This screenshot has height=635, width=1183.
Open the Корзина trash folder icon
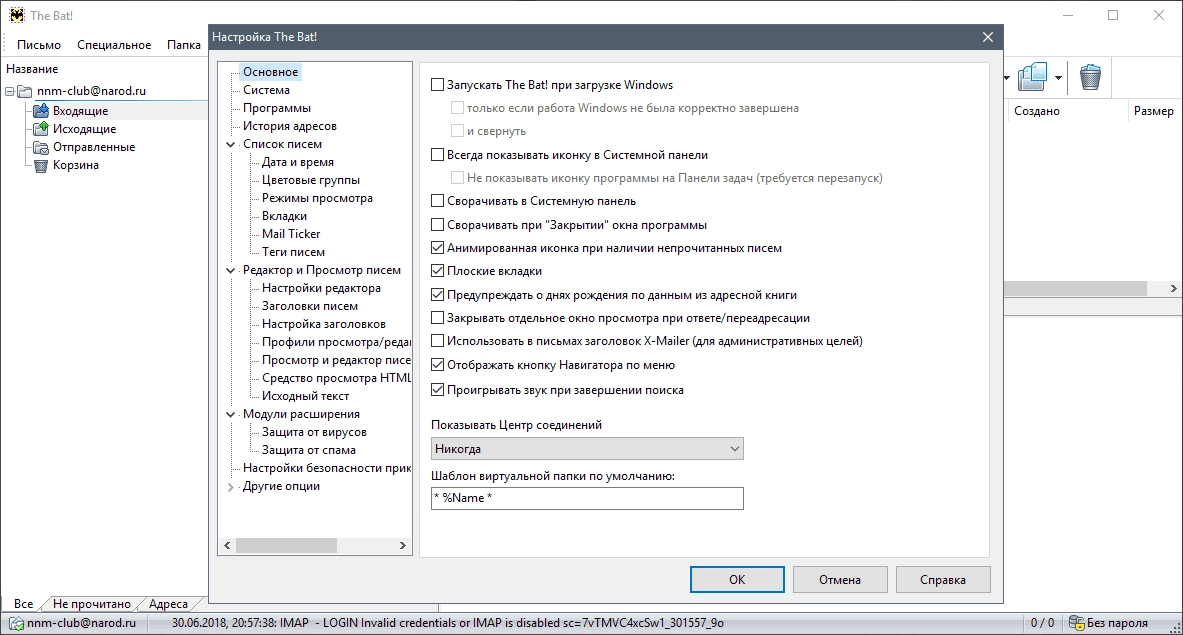click(41, 165)
